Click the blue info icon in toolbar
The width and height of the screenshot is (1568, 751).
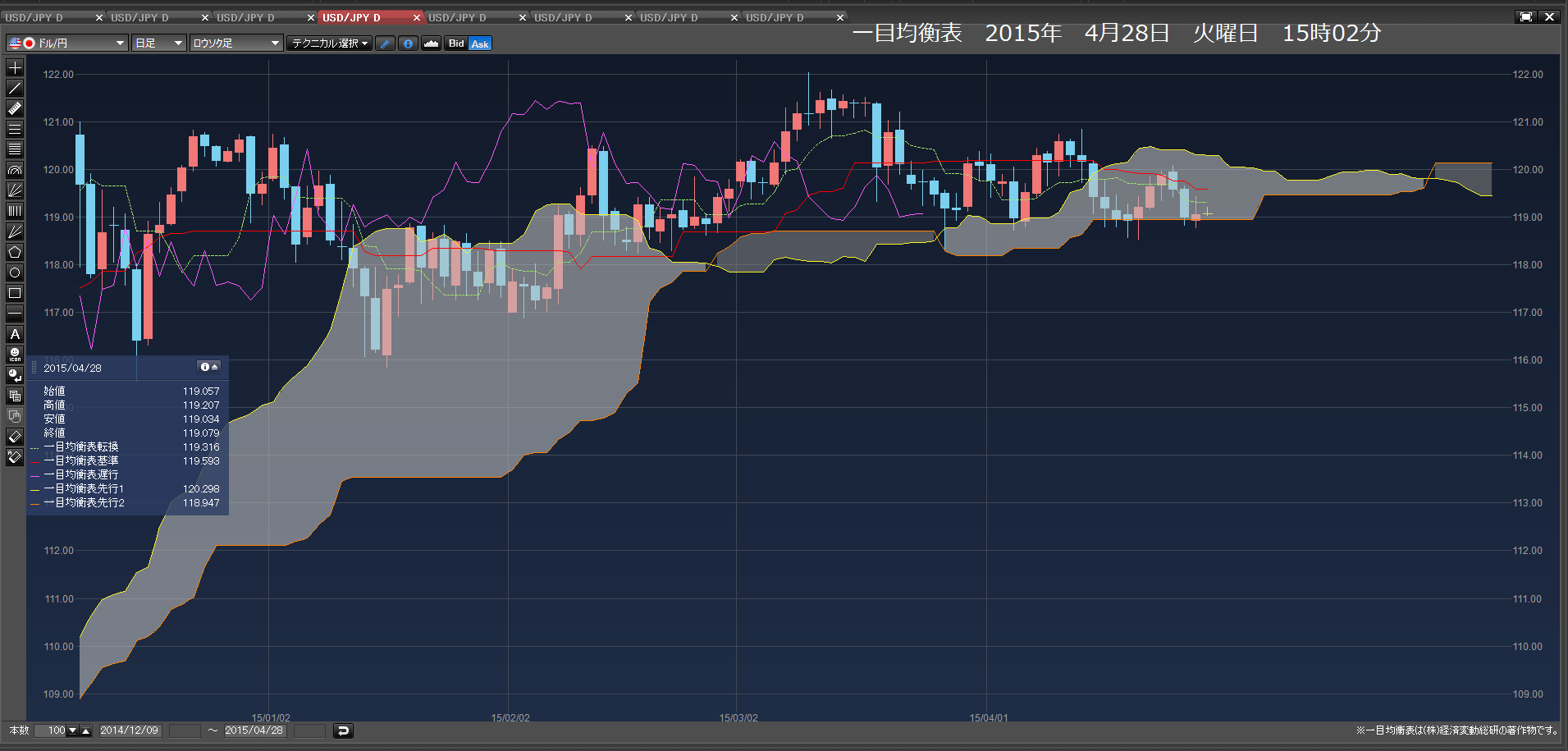point(408,44)
